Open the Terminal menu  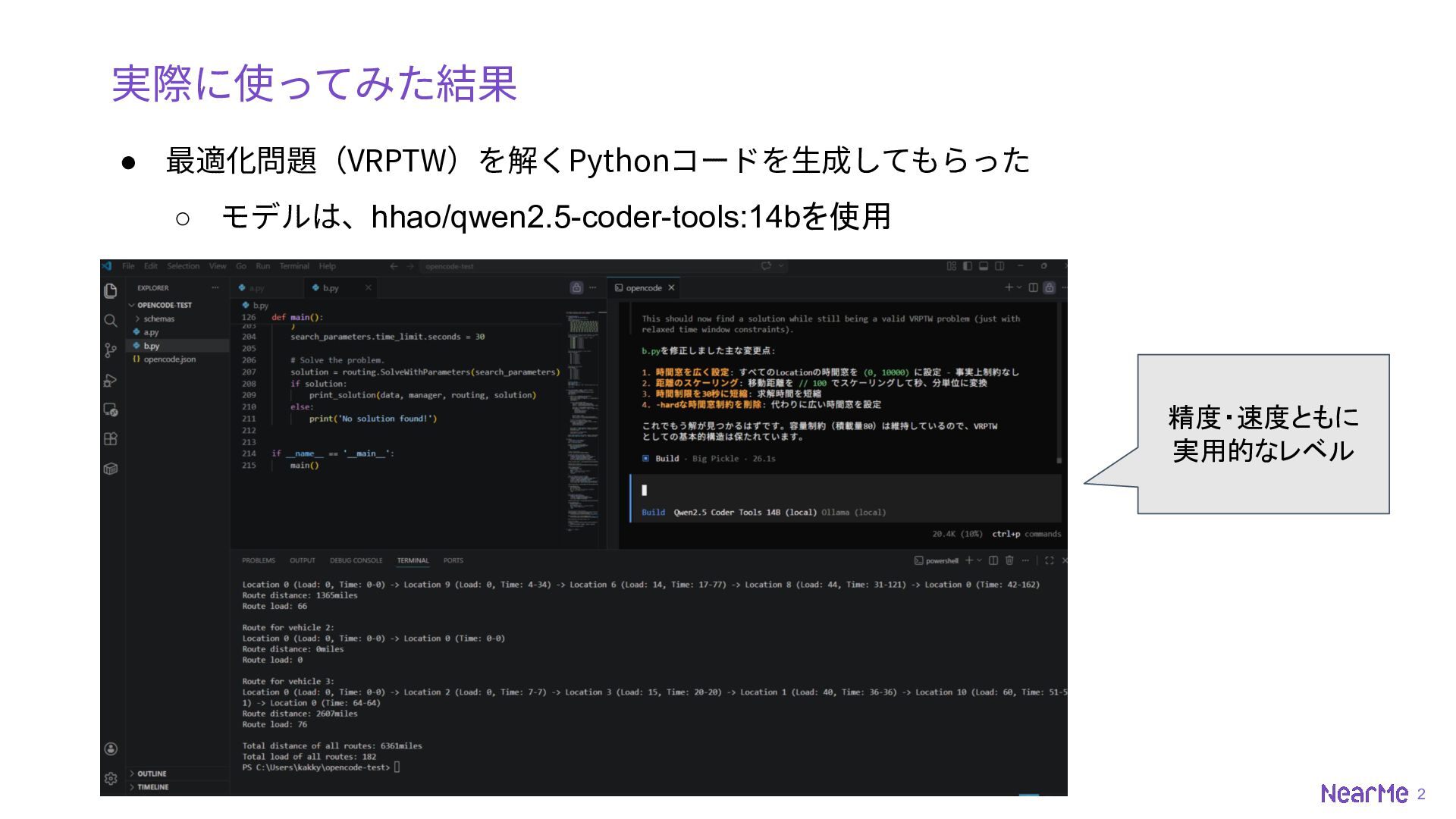(293, 266)
